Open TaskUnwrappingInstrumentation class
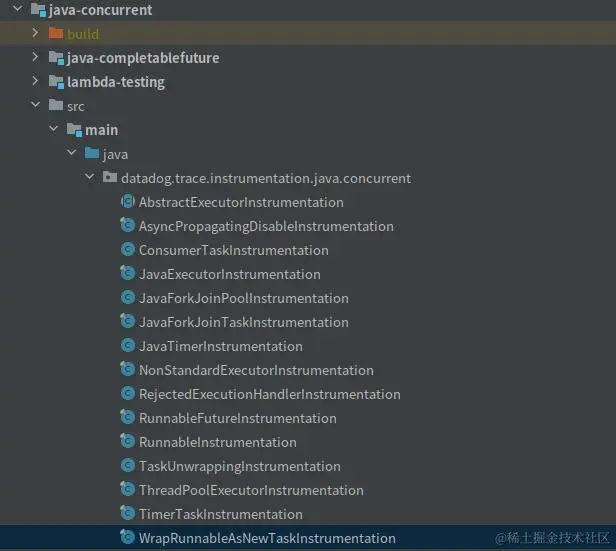616x551 pixels. coord(240,466)
